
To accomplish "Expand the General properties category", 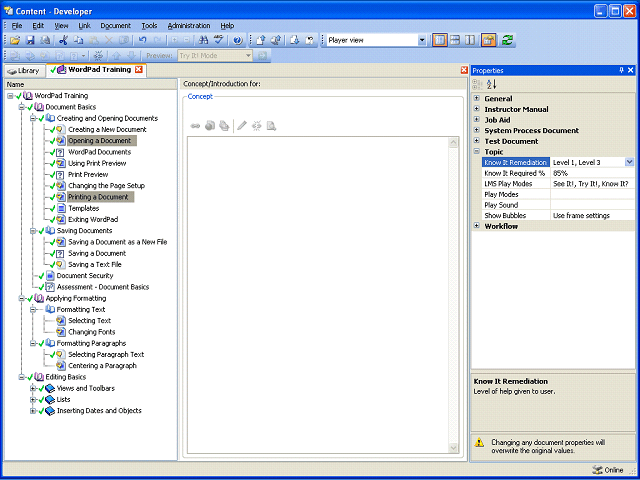I will 476,98.
